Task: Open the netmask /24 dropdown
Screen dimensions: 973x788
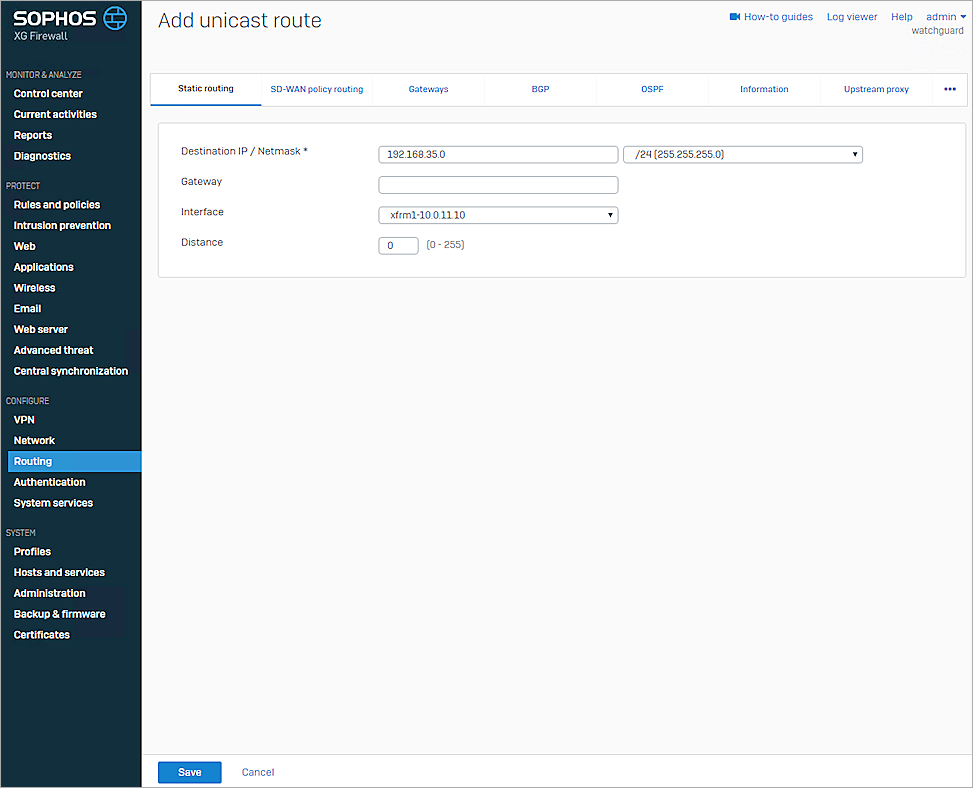Action: coord(855,154)
